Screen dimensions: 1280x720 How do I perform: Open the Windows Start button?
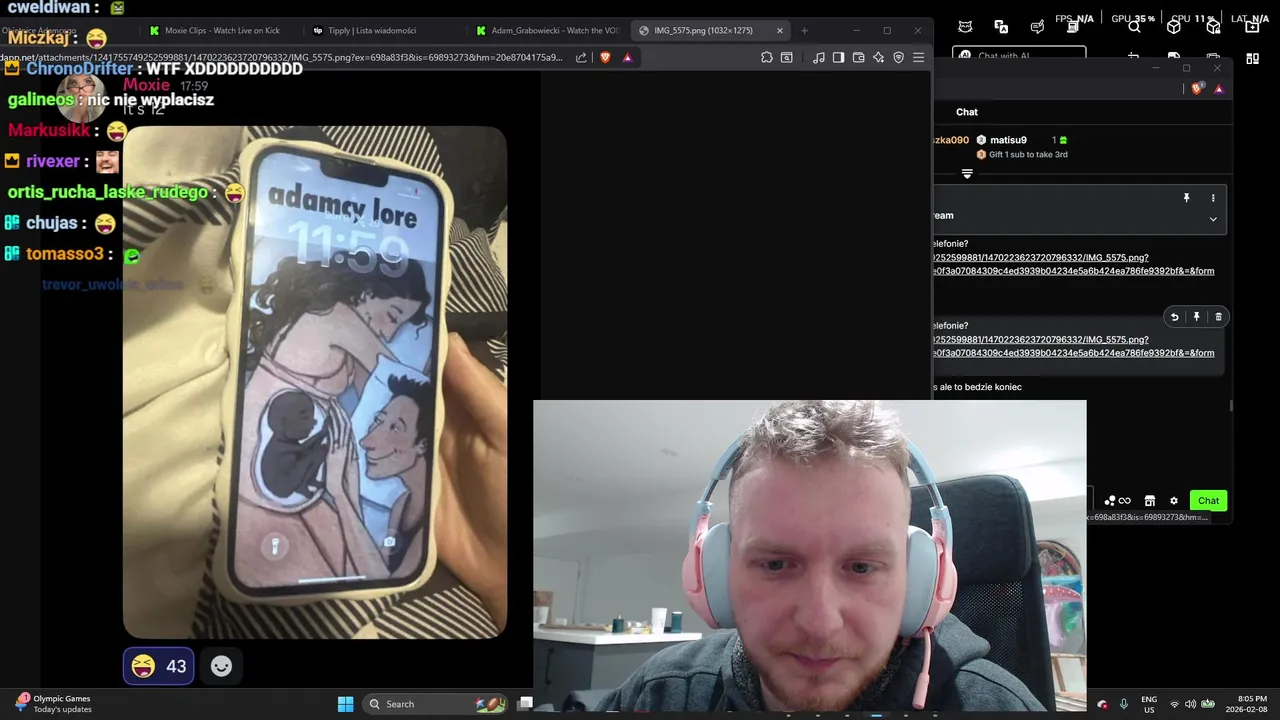coord(345,704)
